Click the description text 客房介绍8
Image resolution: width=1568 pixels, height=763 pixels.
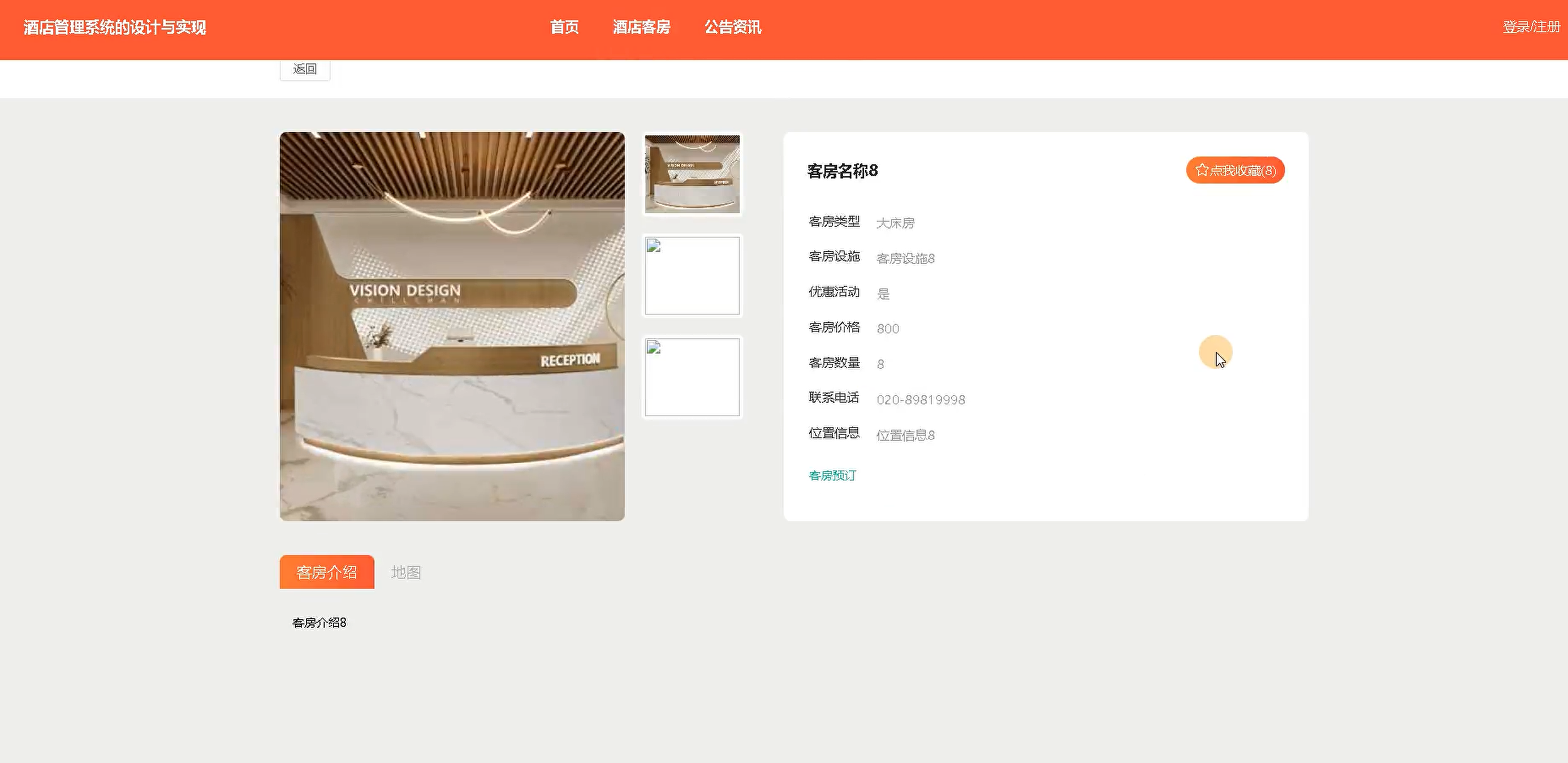(319, 622)
